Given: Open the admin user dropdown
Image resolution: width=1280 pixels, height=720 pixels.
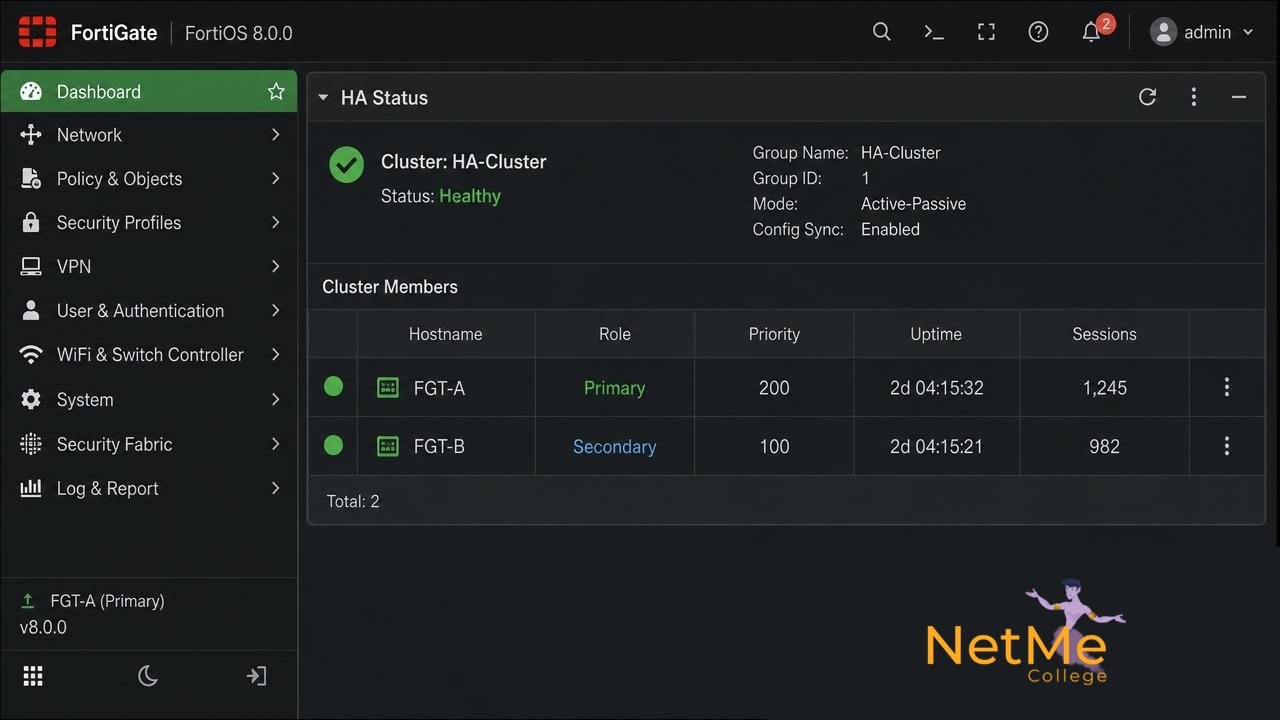Looking at the screenshot, I should tap(1202, 32).
